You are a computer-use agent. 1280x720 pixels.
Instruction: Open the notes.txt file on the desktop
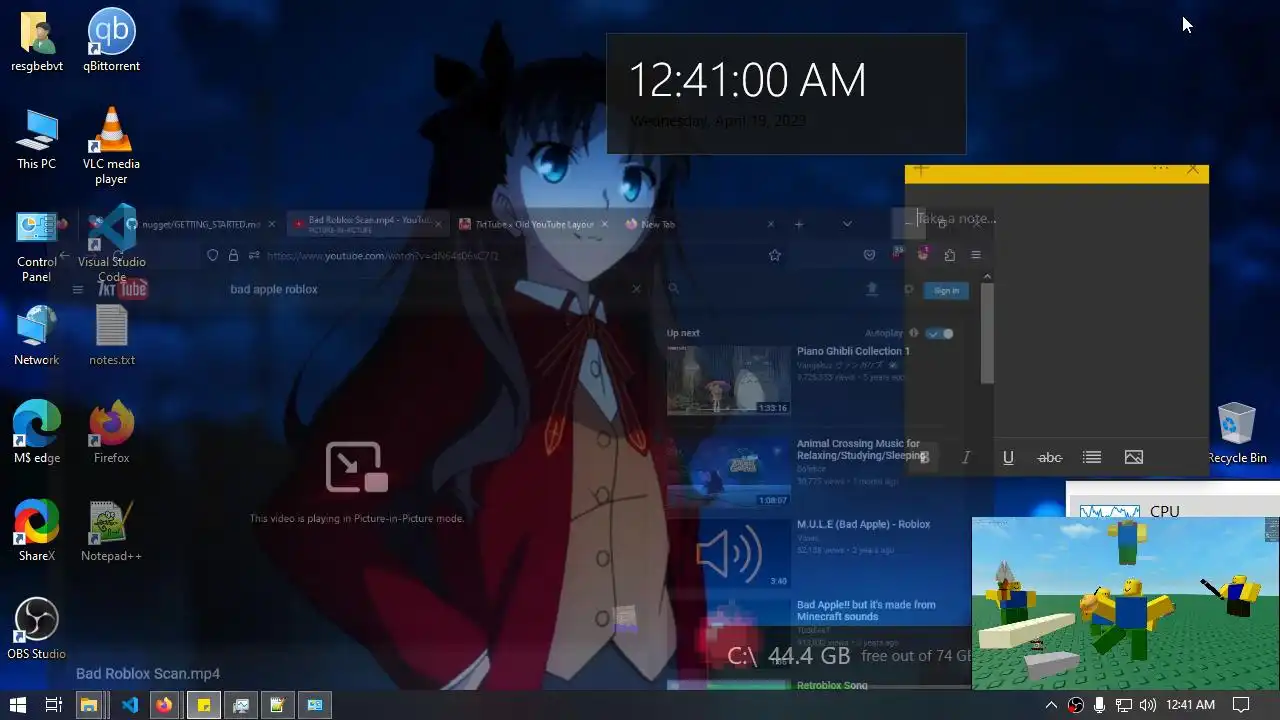click(111, 336)
